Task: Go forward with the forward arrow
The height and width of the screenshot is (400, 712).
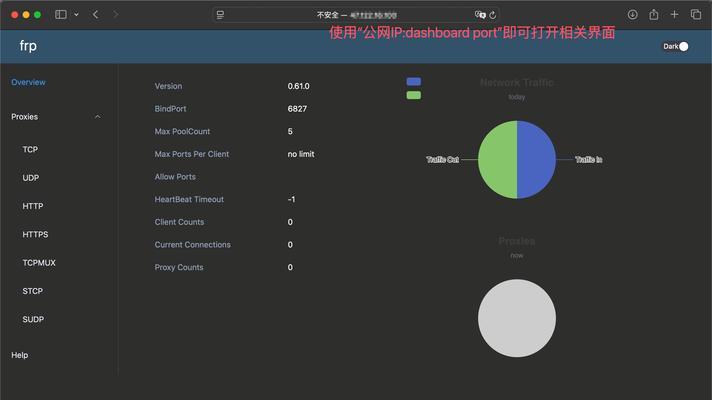Action: click(x=115, y=15)
